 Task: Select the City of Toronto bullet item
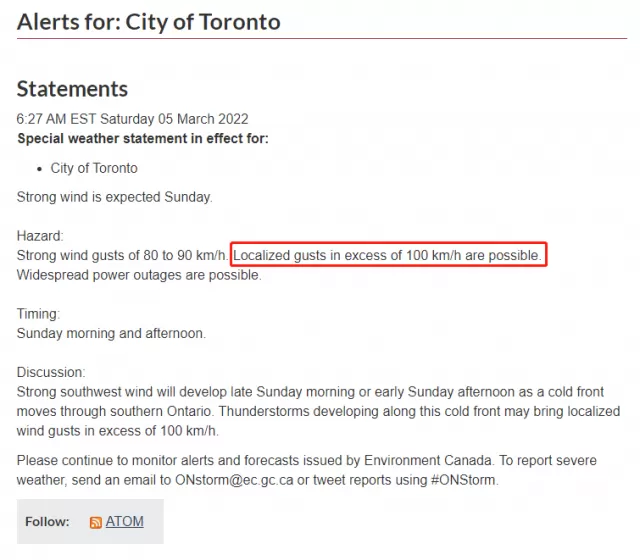(x=94, y=168)
